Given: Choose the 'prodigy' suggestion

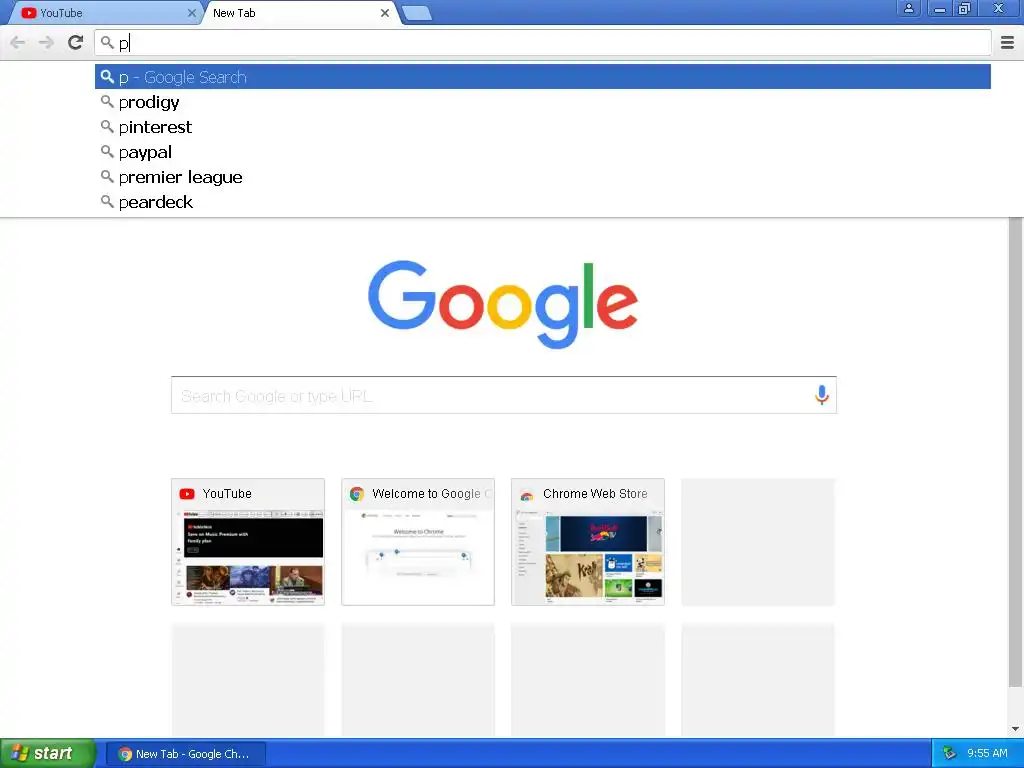Looking at the screenshot, I should pyautogui.click(x=543, y=102).
